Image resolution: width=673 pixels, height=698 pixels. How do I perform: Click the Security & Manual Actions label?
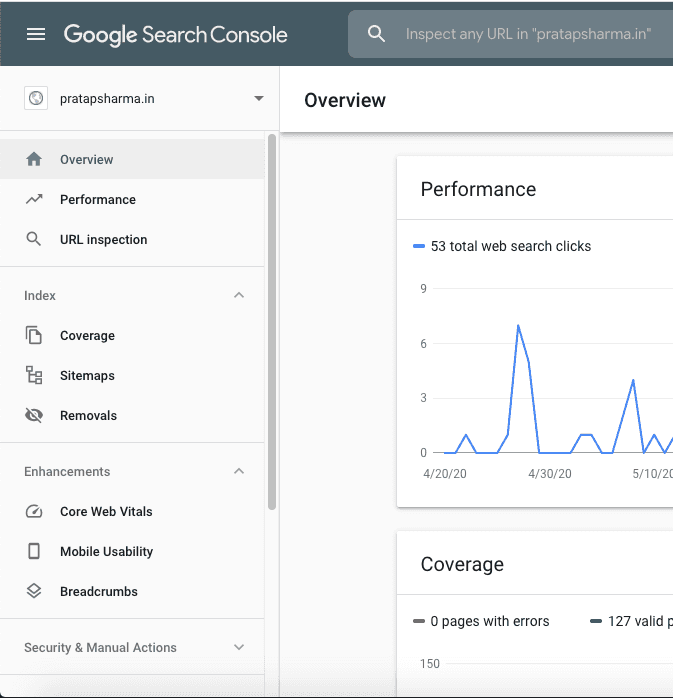click(100, 647)
